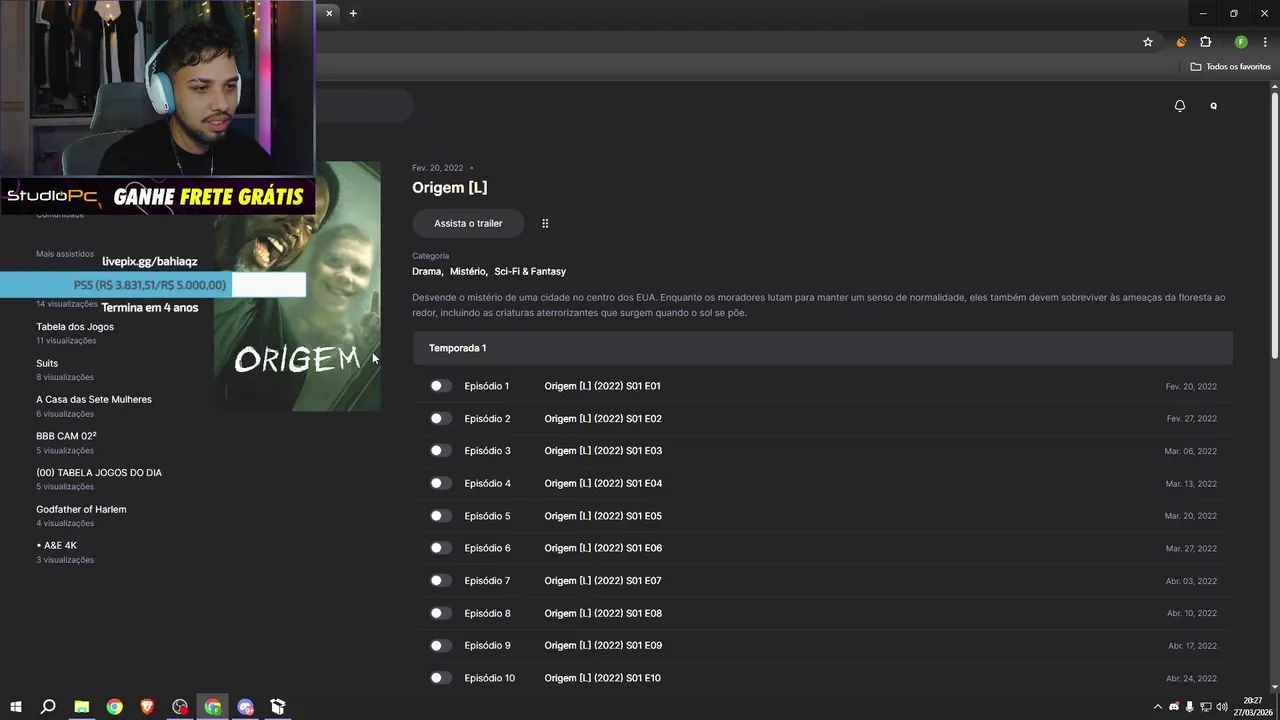The width and height of the screenshot is (1280, 720).
Task: Toggle watched switch for Episódio 8
Action: point(440,613)
